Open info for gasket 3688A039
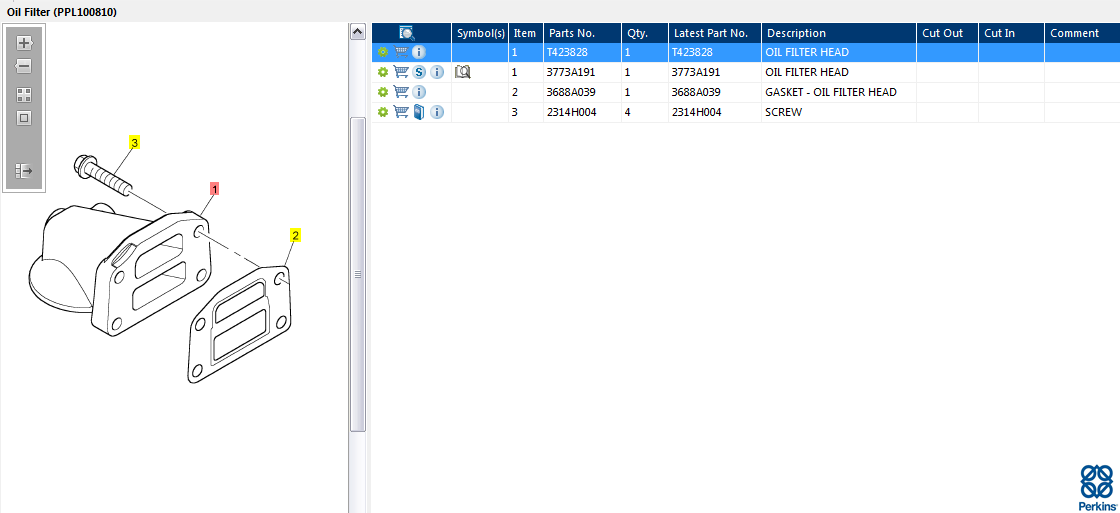 click(x=419, y=92)
